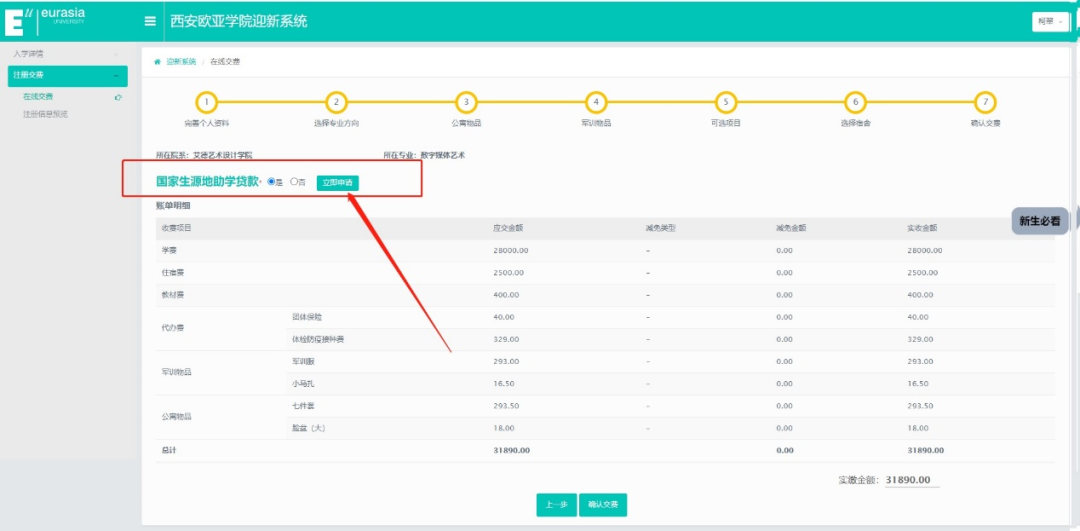Image resolution: width=1080 pixels, height=531 pixels.
Task: Select step 4 circle 军训物品
Action: tap(596, 102)
